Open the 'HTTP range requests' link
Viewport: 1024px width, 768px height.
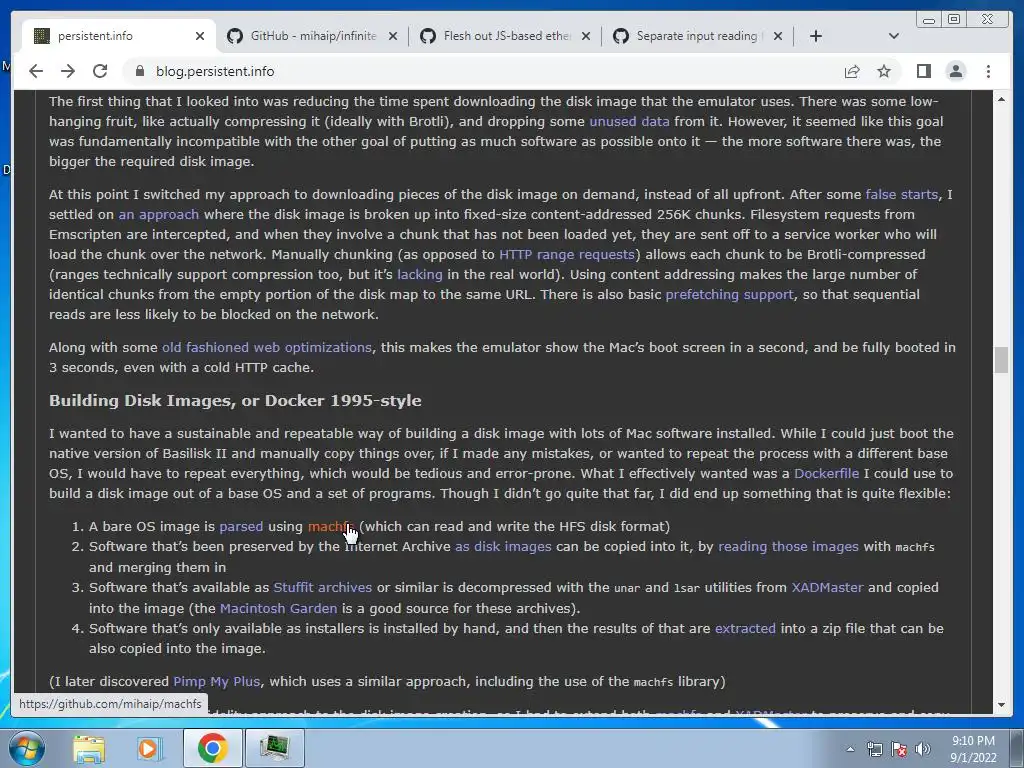566,255
